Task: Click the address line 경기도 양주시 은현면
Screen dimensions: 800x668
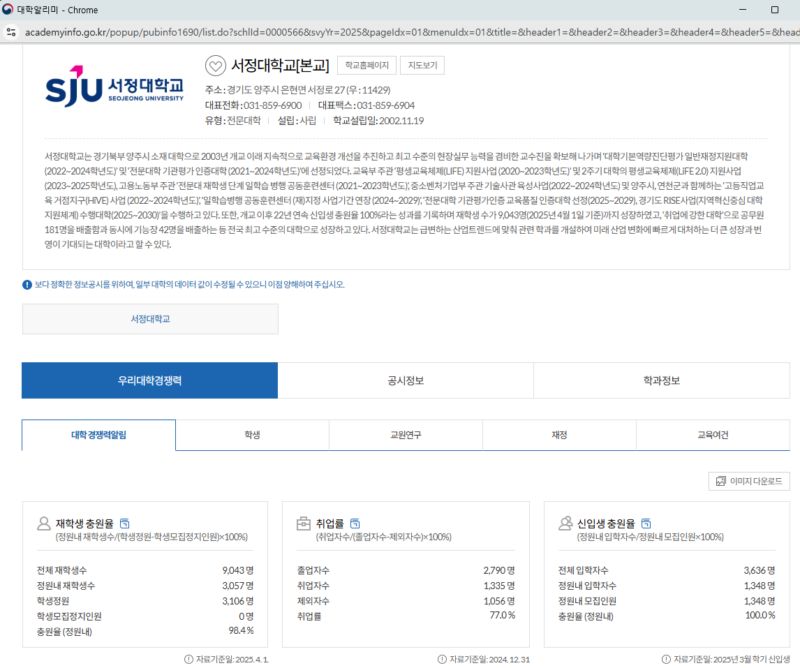Action: coord(298,90)
